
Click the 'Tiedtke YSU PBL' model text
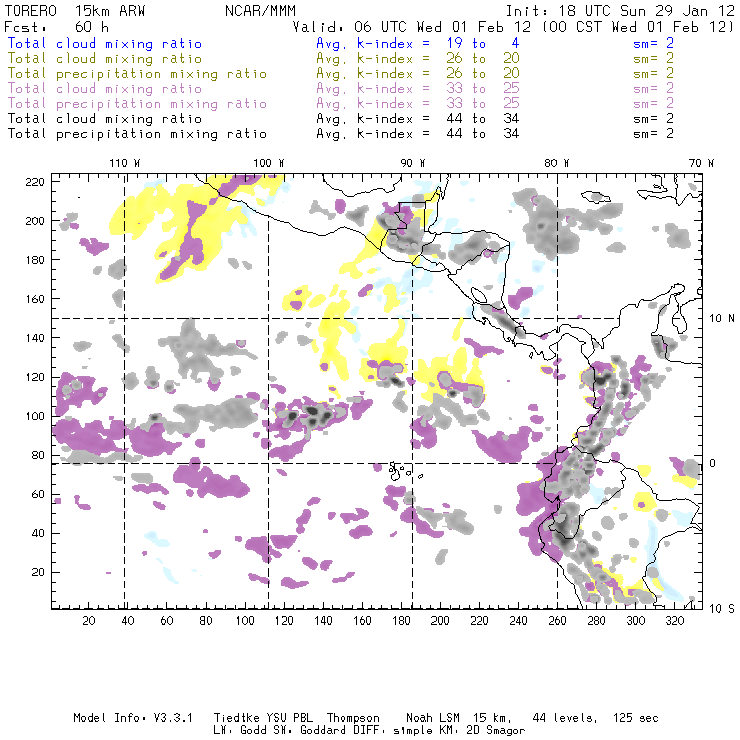point(263,718)
